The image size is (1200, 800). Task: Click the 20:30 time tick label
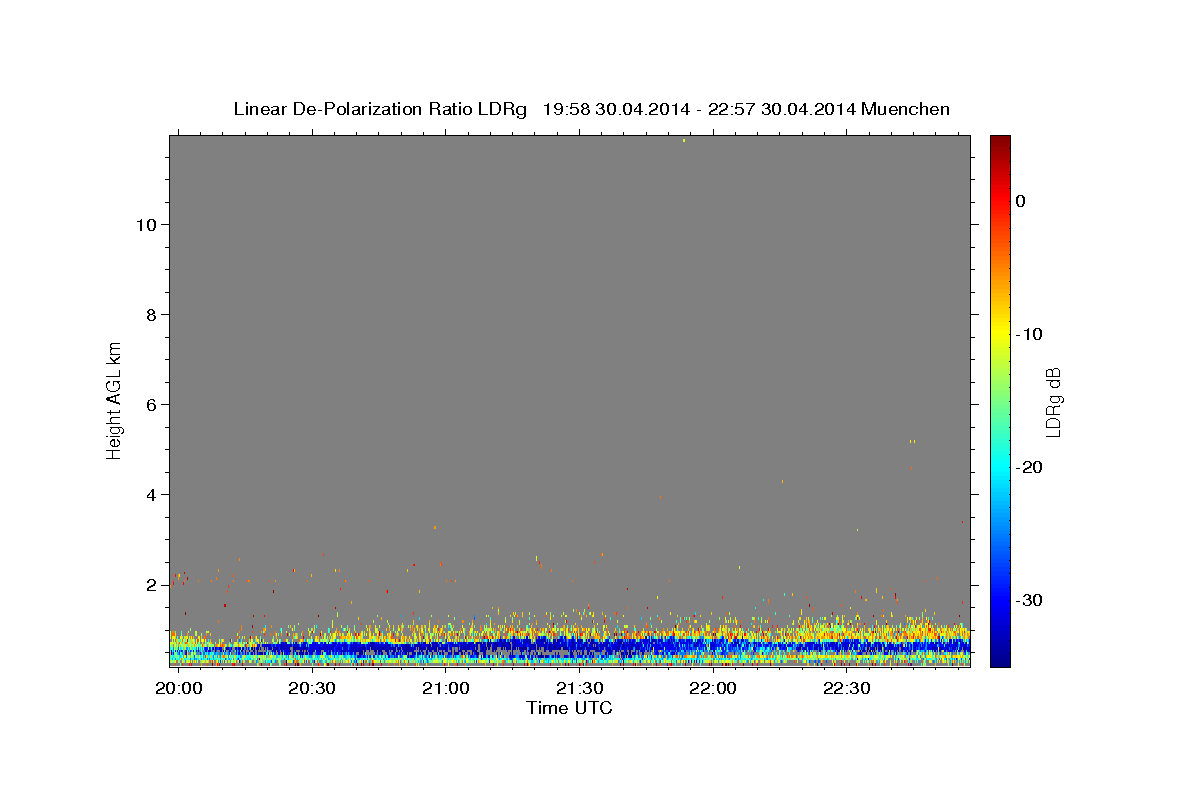[x=312, y=689]
